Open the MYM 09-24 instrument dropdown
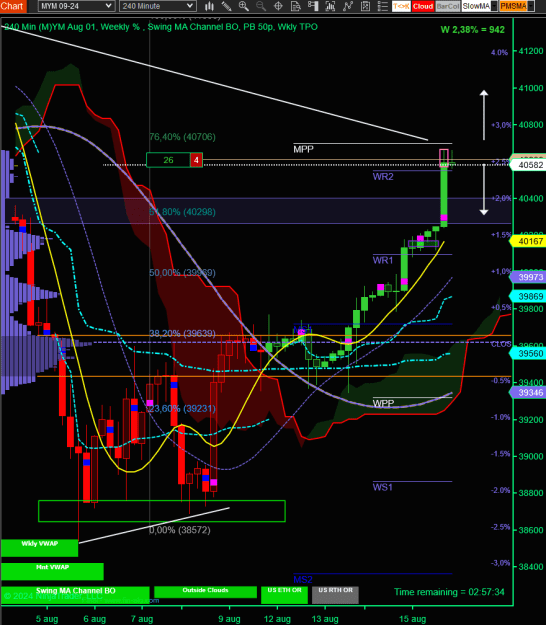The height and width of the screenshot is (625, 546). point(77,6)
